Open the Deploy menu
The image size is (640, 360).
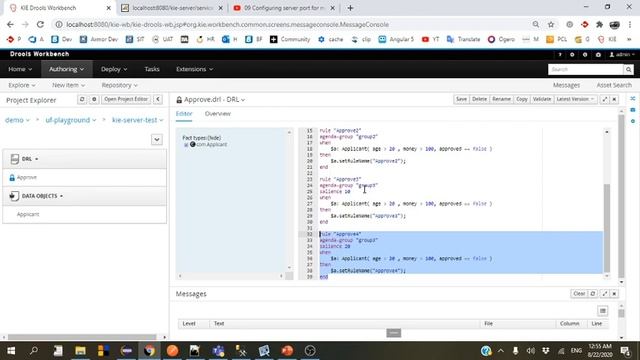click(114, 69)
